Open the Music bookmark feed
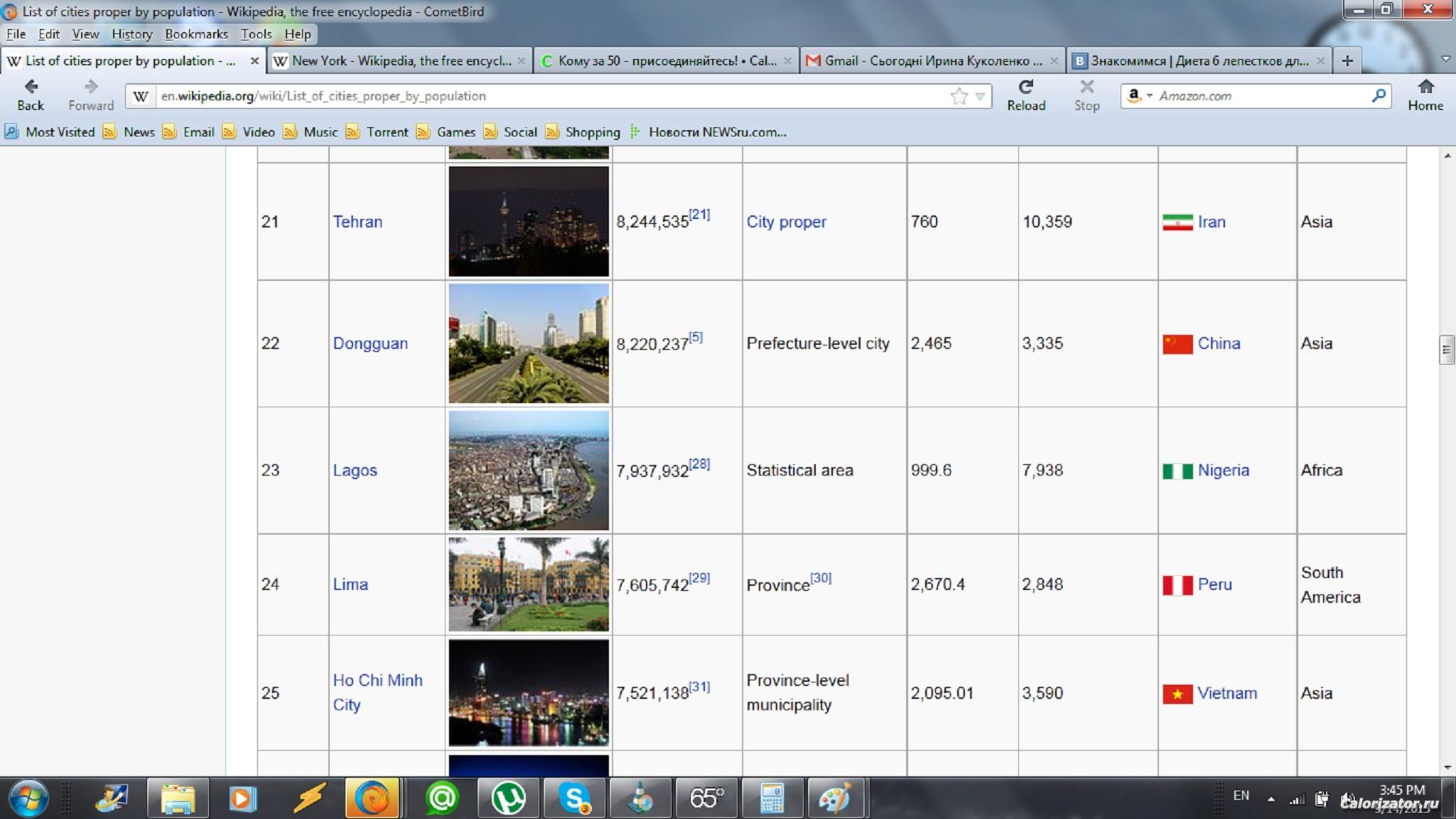This screenshot has height=819, width=1456. [310, 132]
